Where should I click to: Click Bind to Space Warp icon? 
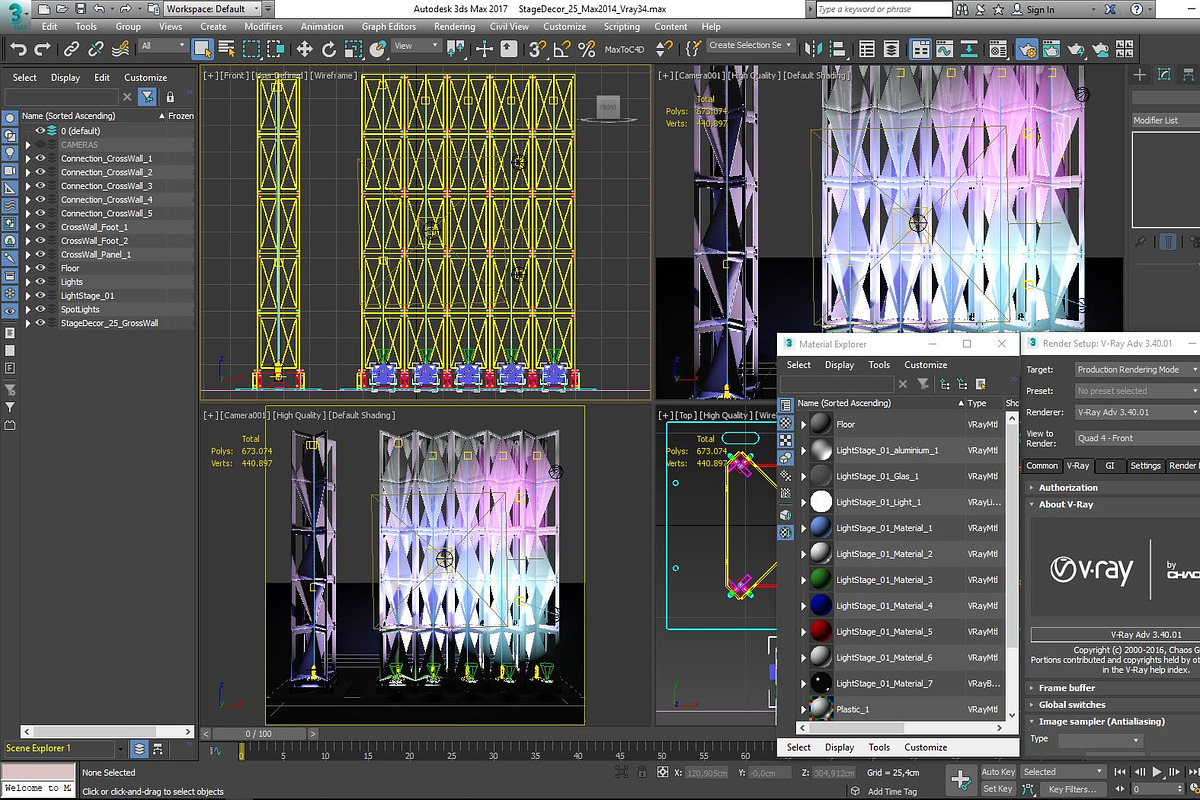(121, 48)
